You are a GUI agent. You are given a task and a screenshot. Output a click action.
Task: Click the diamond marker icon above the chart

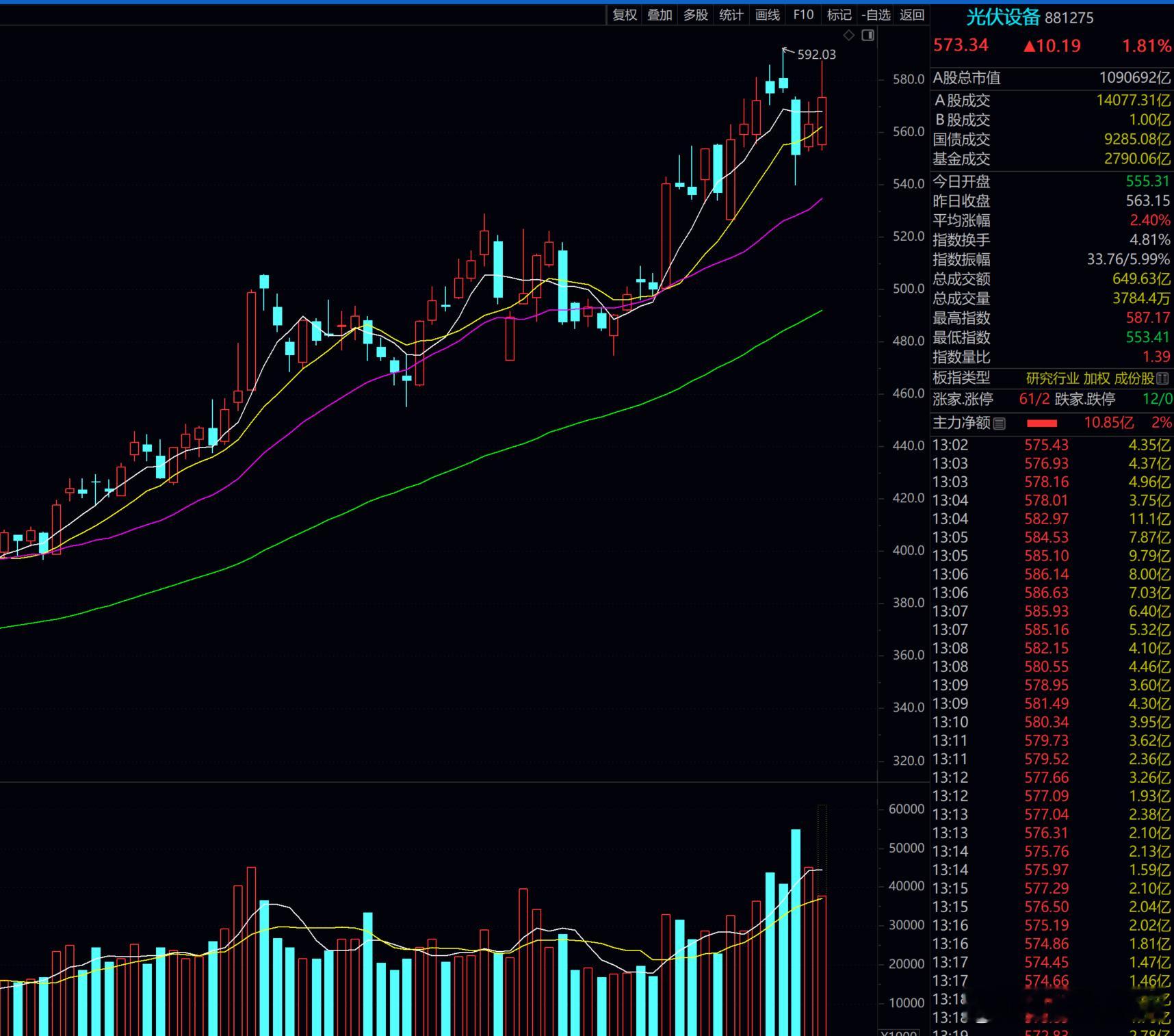tap(849, 35)
